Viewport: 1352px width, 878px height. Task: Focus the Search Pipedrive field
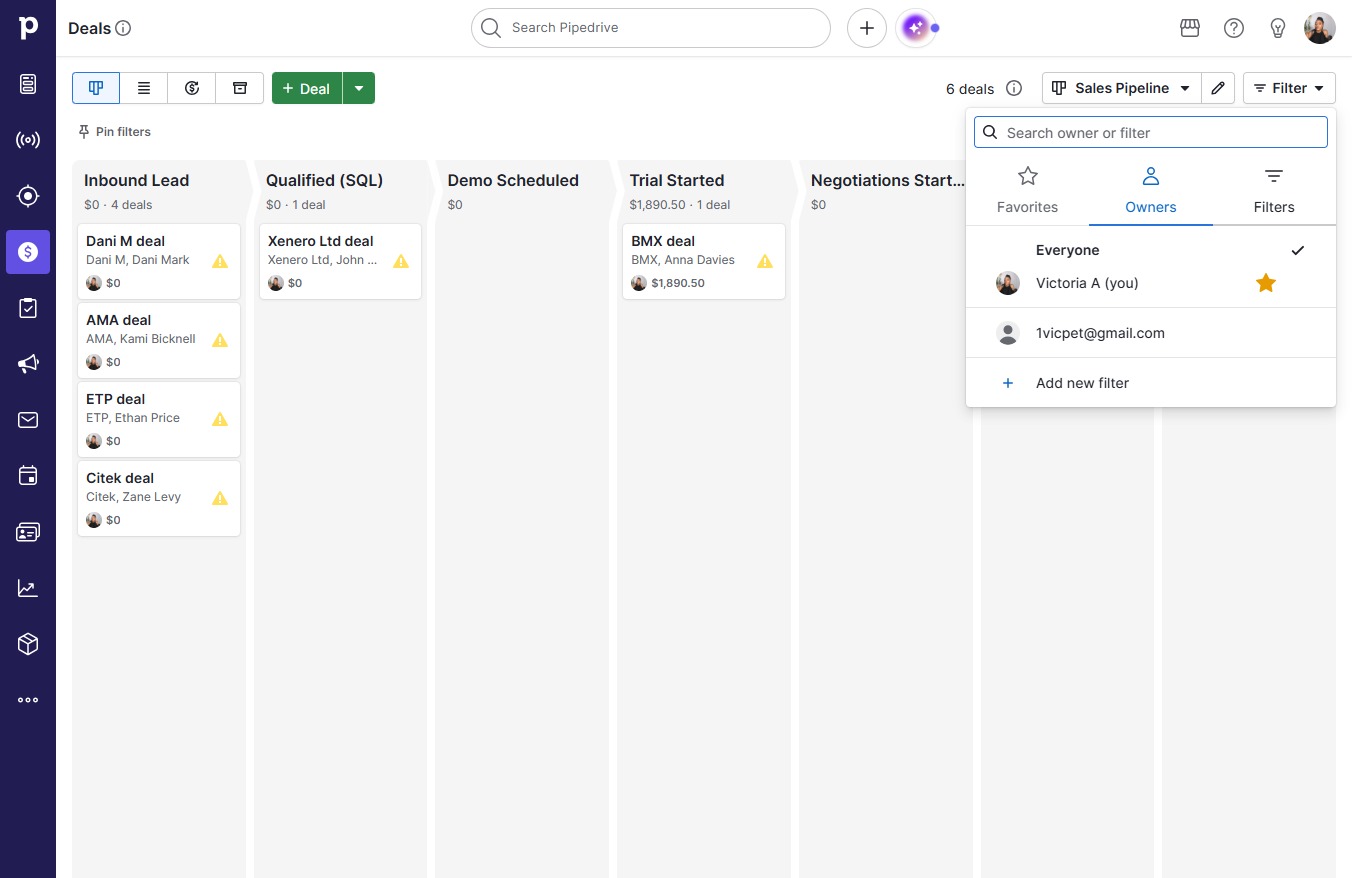(651, 28)
